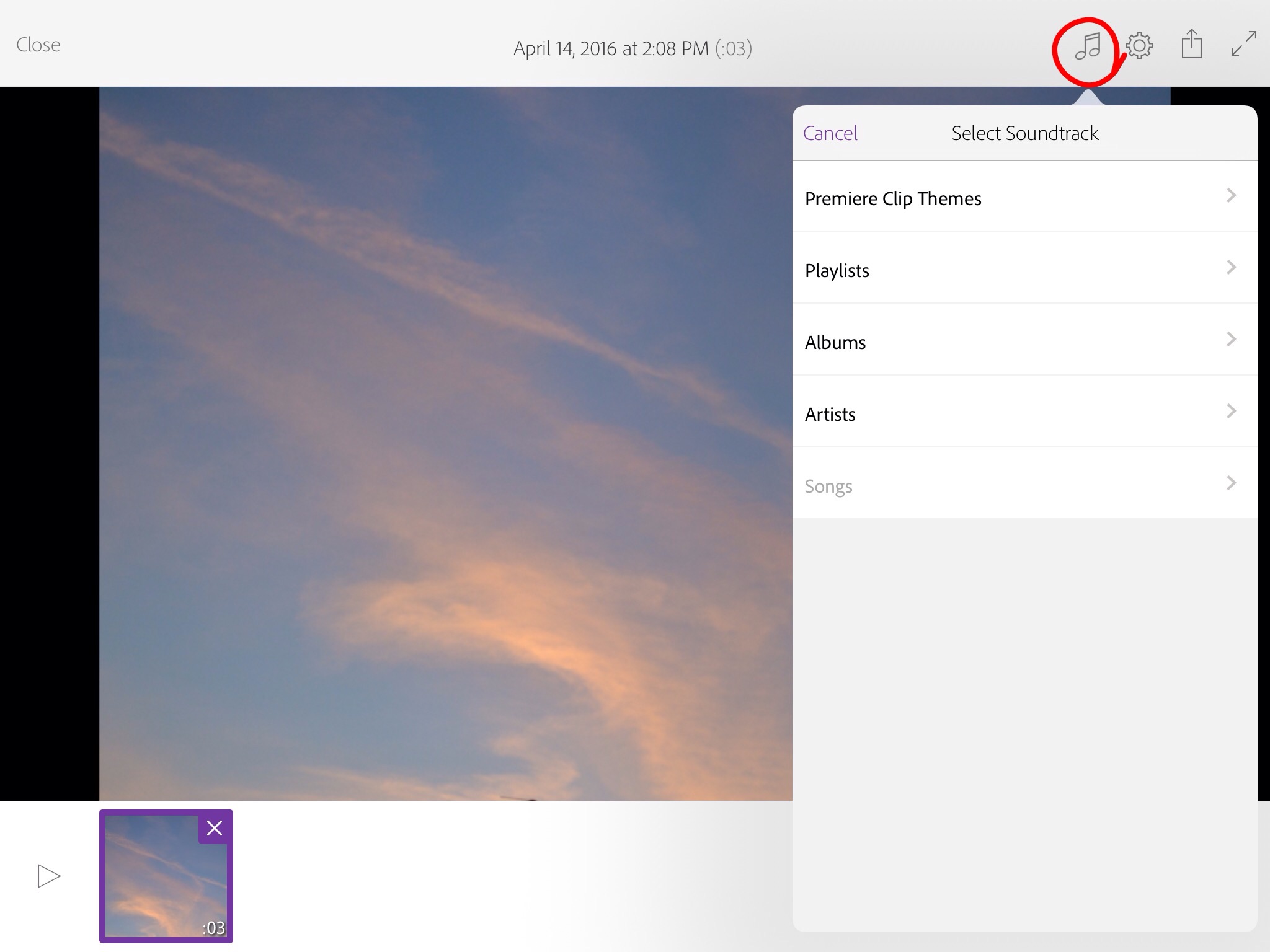Cancel the Select Soundtrack popover
The height and width of the screenshot is (952, 1270).
point(830,133)
